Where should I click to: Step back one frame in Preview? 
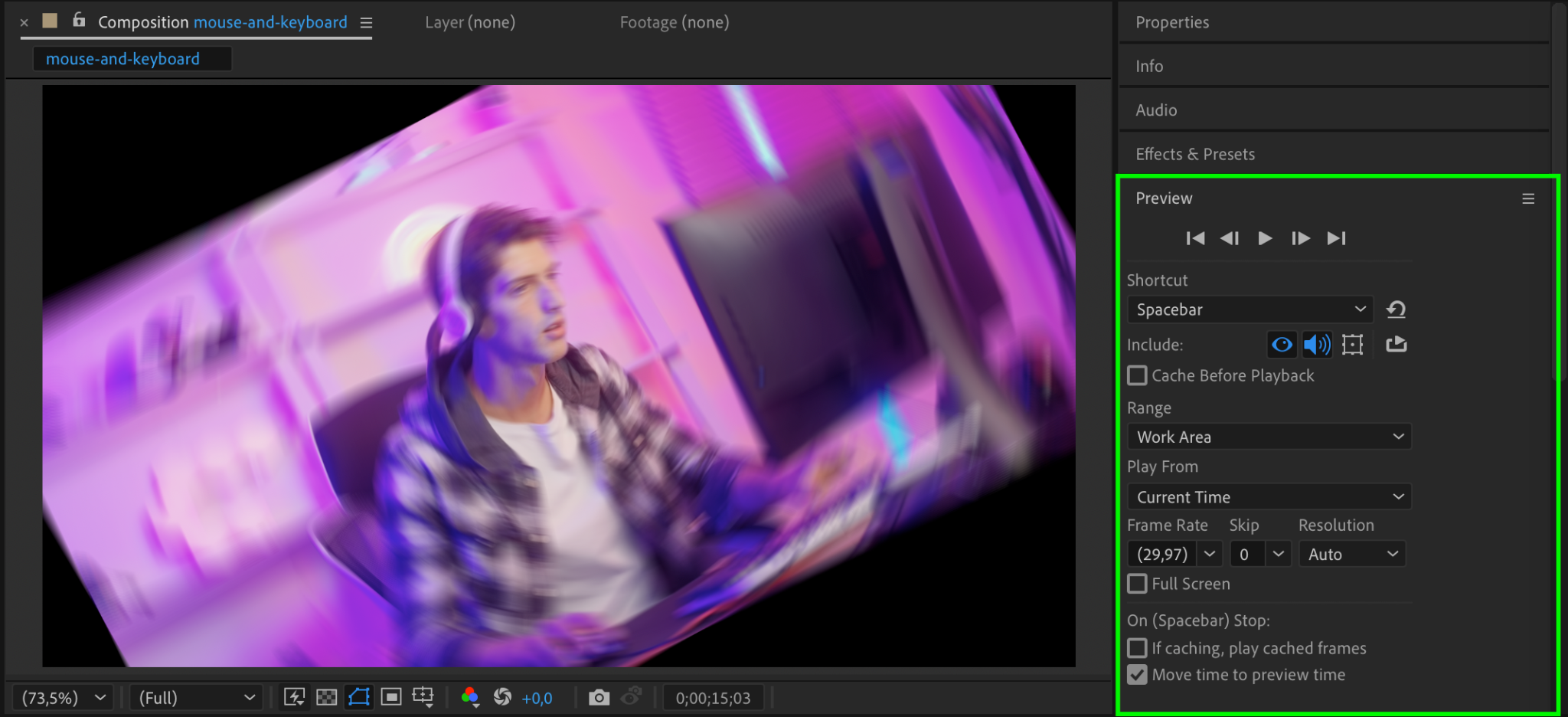[x=1230, y=238]
